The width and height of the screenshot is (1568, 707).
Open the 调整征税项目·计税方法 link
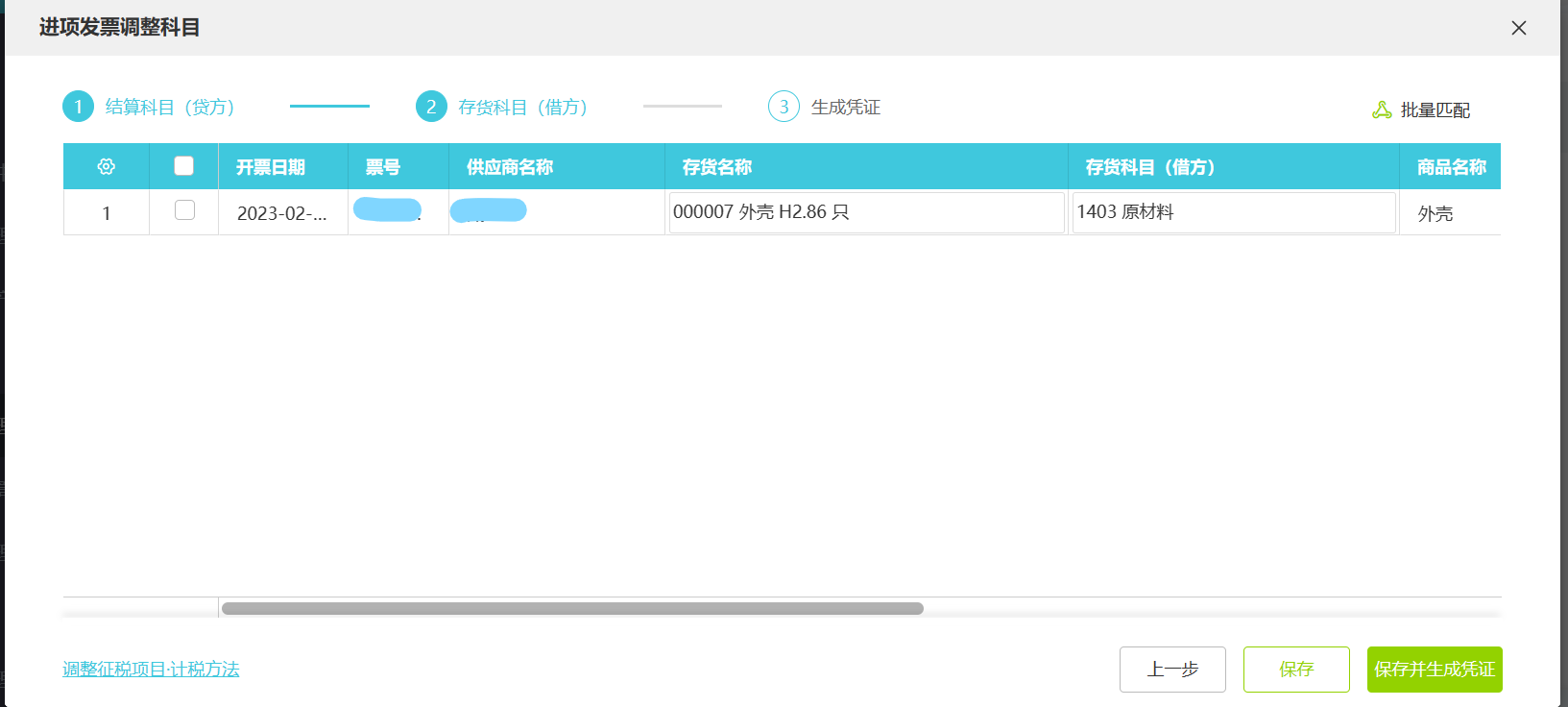151,669
